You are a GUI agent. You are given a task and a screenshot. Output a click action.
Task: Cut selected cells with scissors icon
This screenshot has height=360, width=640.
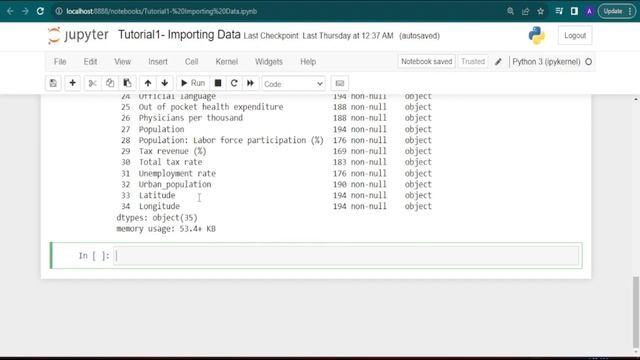point(93,83)
